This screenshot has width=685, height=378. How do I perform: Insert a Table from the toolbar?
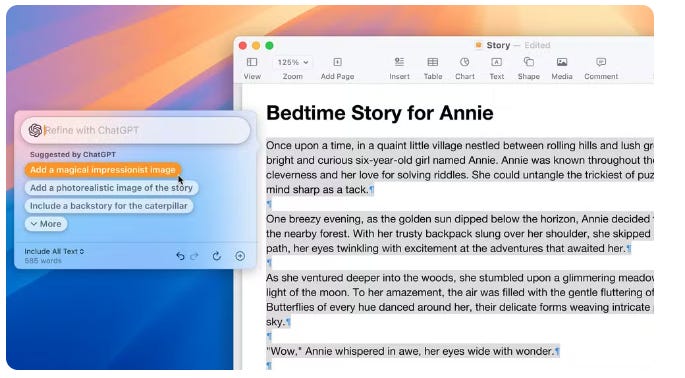[x=433, y=62]
